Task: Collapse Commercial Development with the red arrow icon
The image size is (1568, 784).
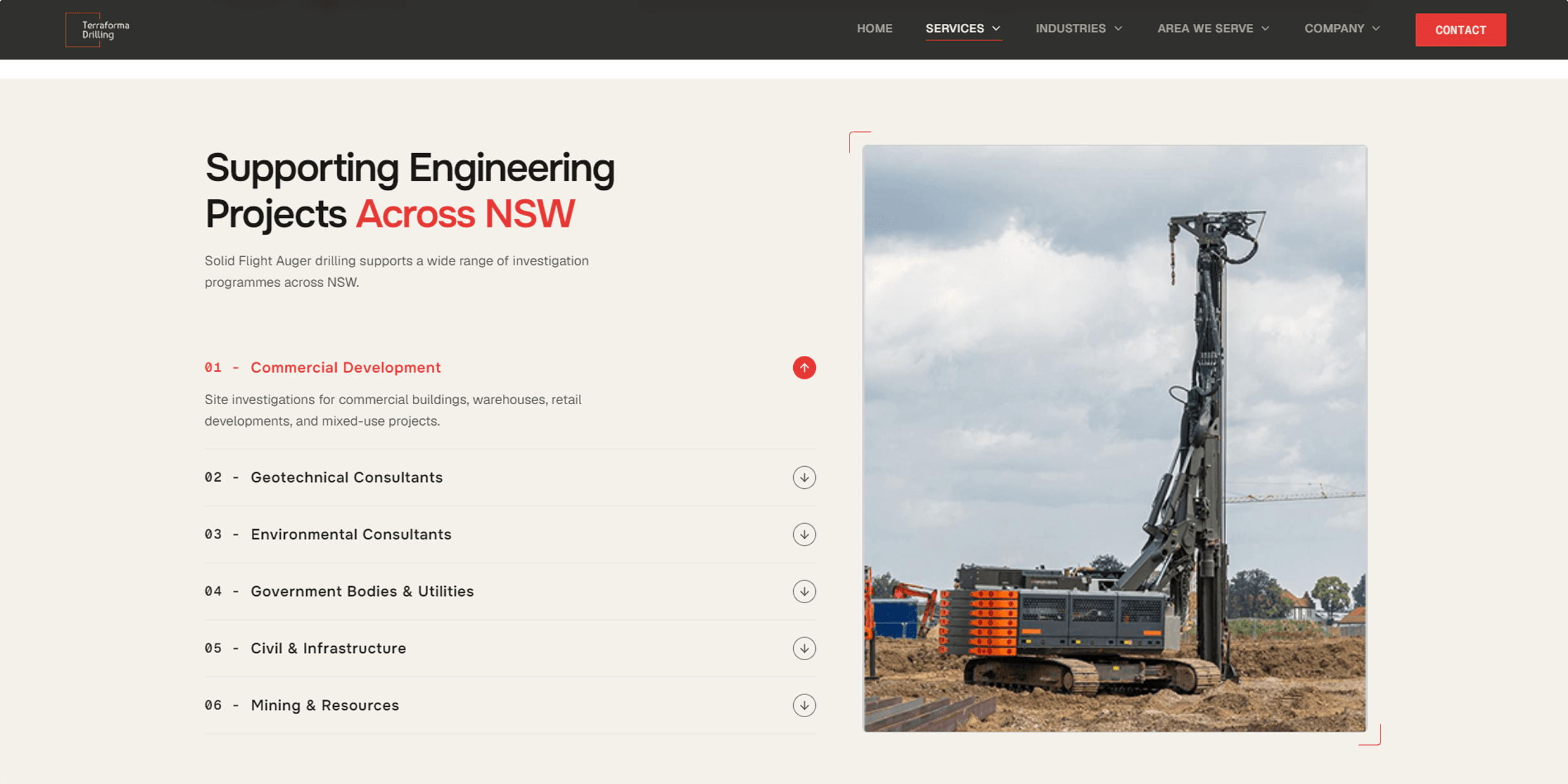Action: [804, 367]
